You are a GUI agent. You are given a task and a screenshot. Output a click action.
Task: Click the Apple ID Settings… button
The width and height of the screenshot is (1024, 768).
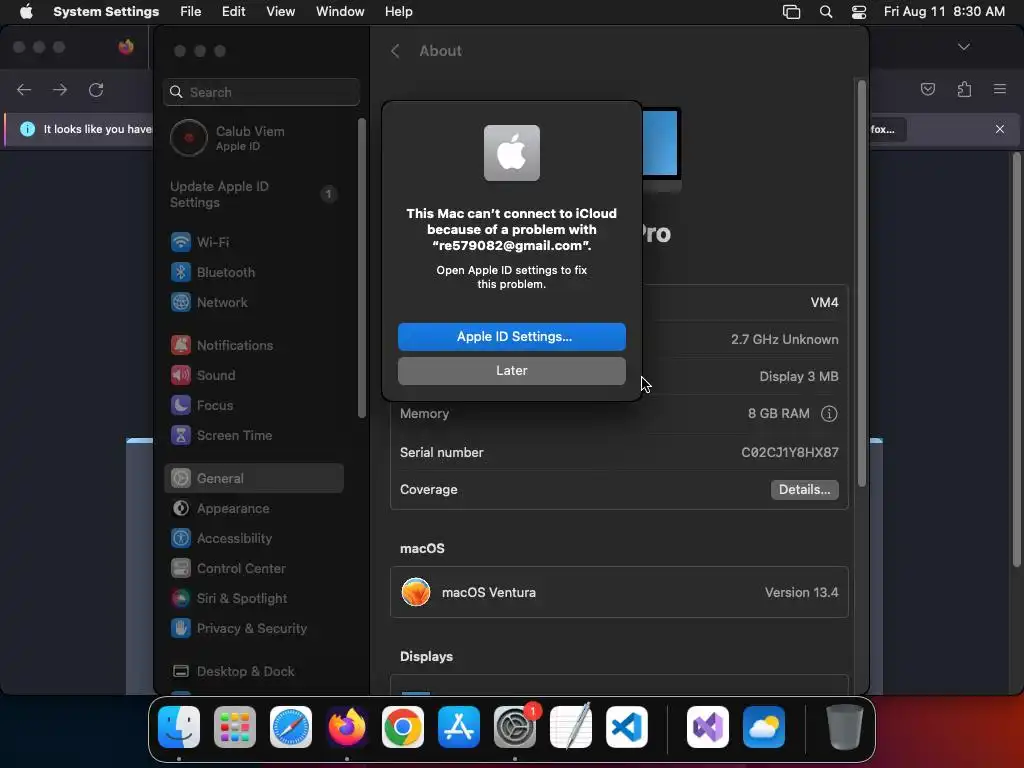[x=512, y=337]
